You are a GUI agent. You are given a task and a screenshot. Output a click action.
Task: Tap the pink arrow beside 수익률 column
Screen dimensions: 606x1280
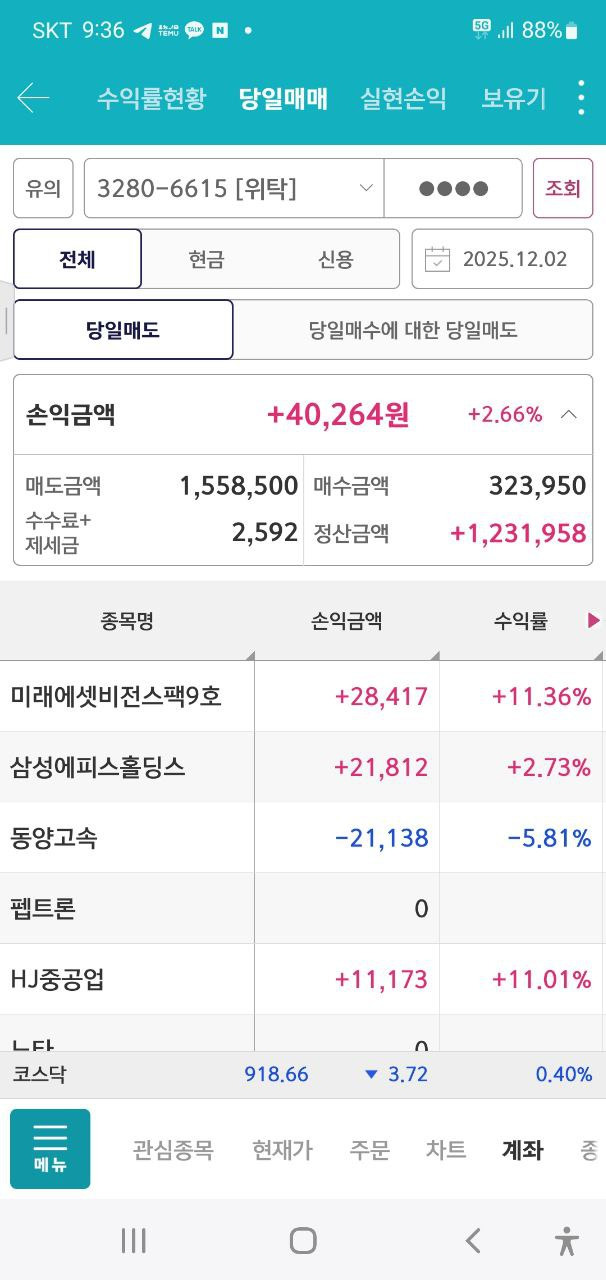tap(594, 621)
